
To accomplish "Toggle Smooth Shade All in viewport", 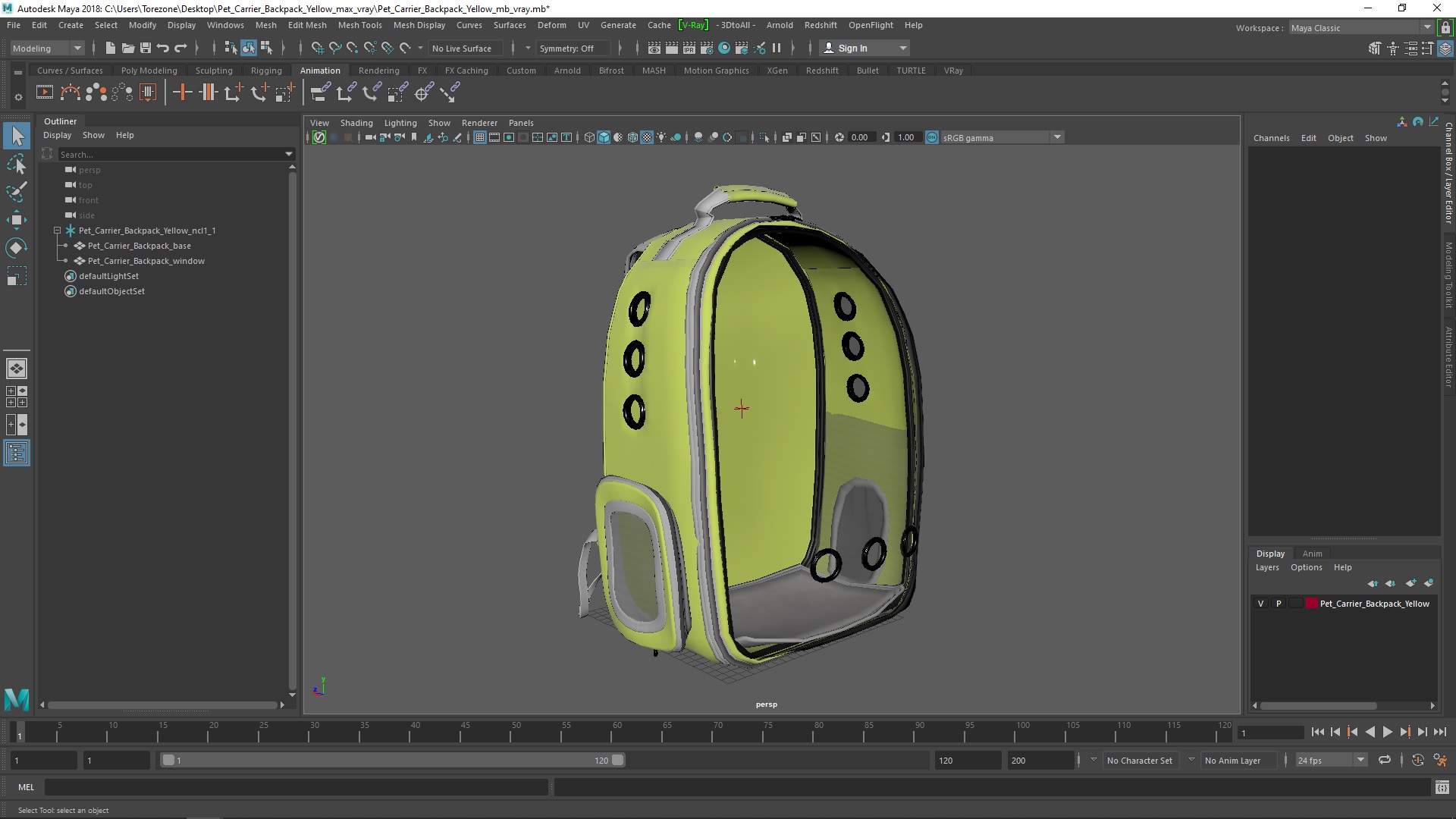I will 604,137.
